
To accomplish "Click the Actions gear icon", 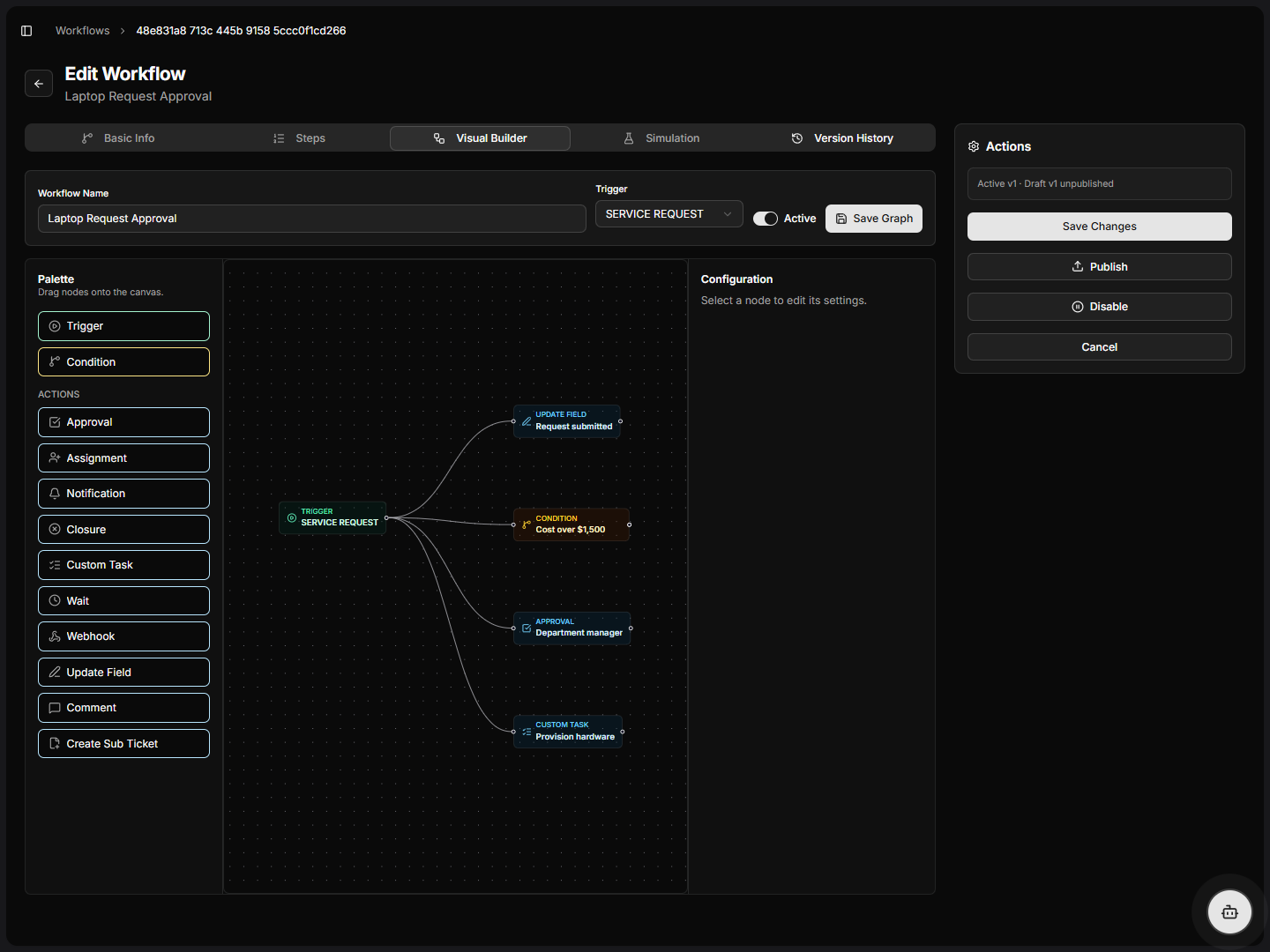I will (x=974, y=146).
